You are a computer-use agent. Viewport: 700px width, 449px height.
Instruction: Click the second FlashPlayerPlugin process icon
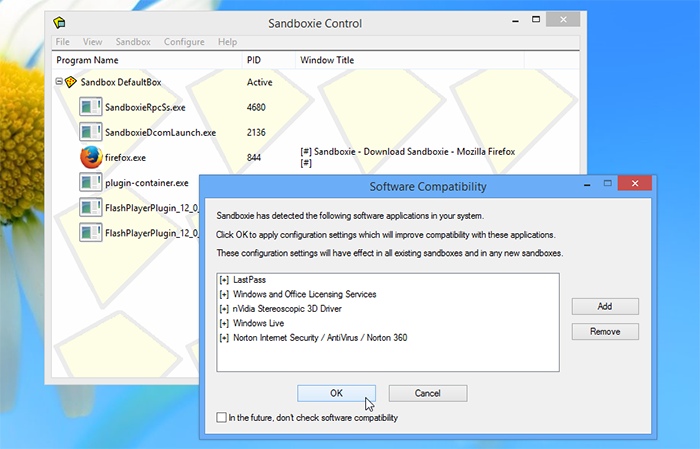coord(91,233)
